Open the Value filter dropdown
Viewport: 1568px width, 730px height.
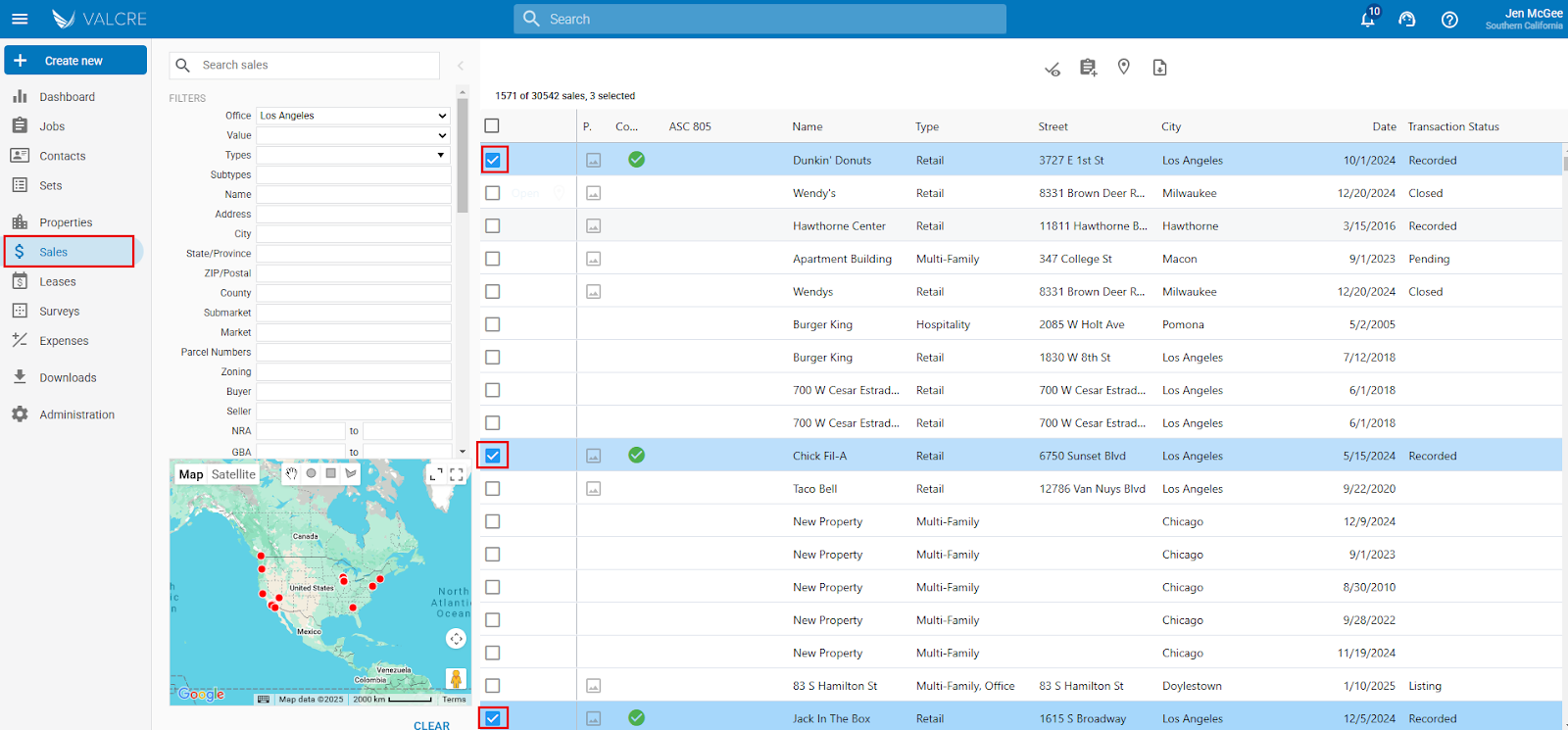353,135
